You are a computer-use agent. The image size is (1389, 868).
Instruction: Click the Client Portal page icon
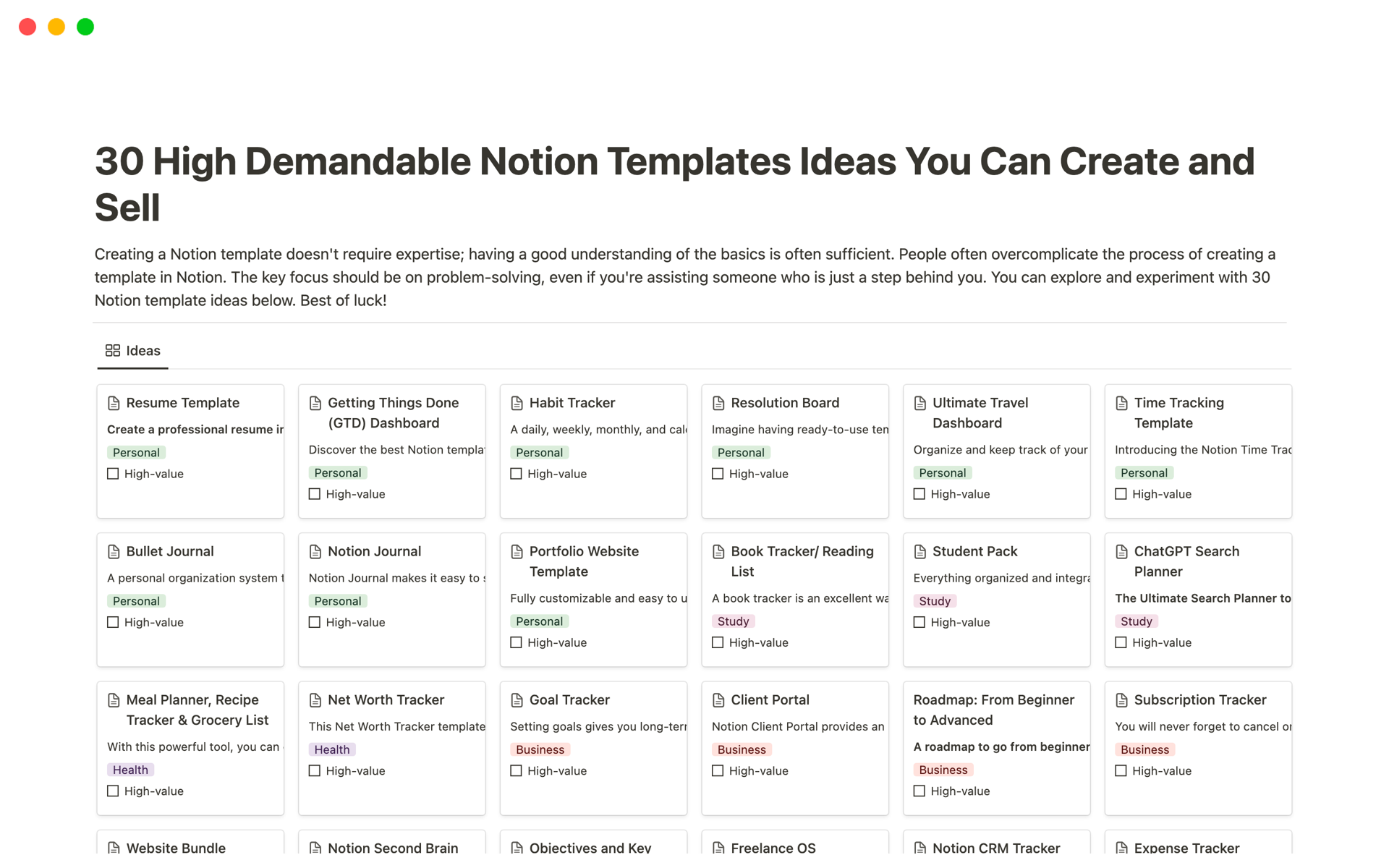(x=718, y=700)
